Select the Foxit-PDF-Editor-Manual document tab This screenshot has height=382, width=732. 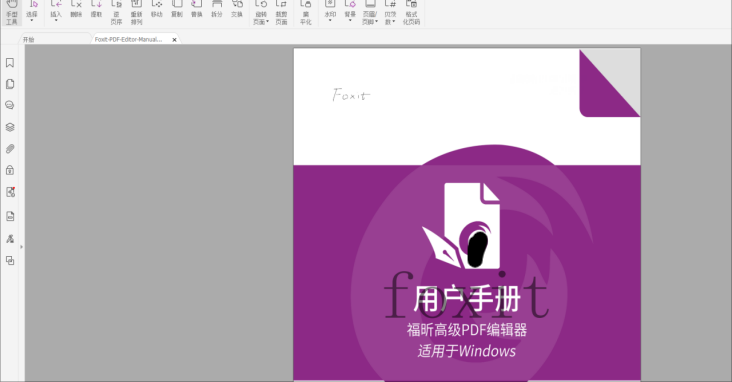128,40
